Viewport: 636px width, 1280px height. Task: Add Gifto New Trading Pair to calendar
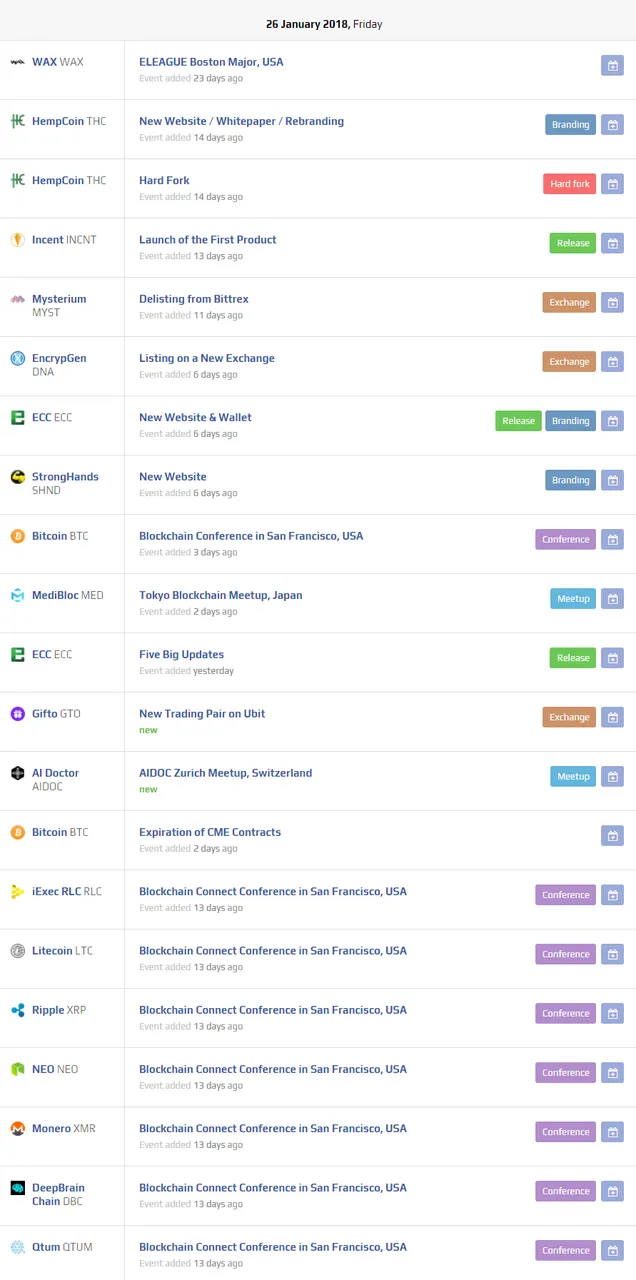point(612,717)
